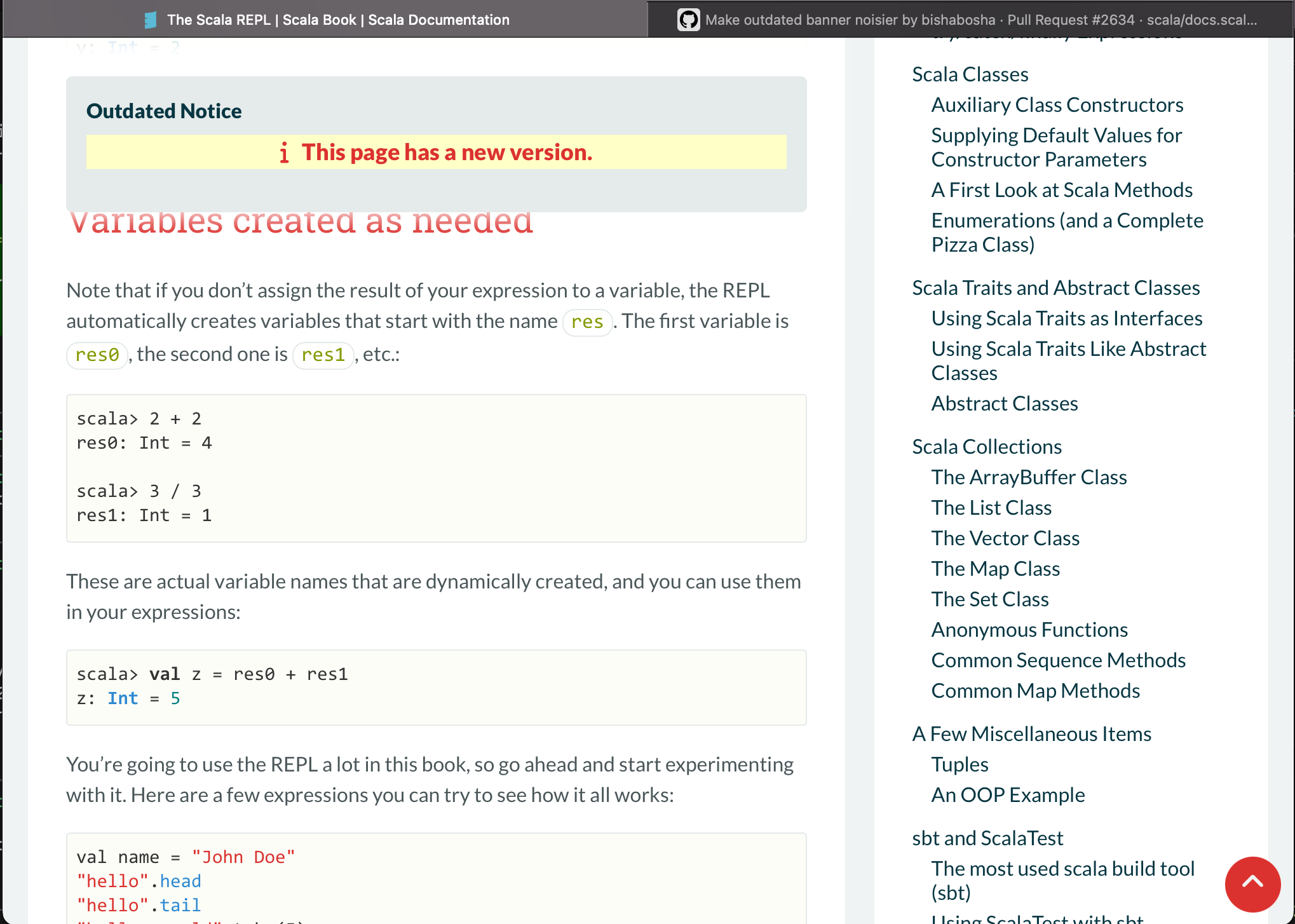Click the code line 'scala> 2 + 2'
The image size is (1295, 924).
coord(139,419)
